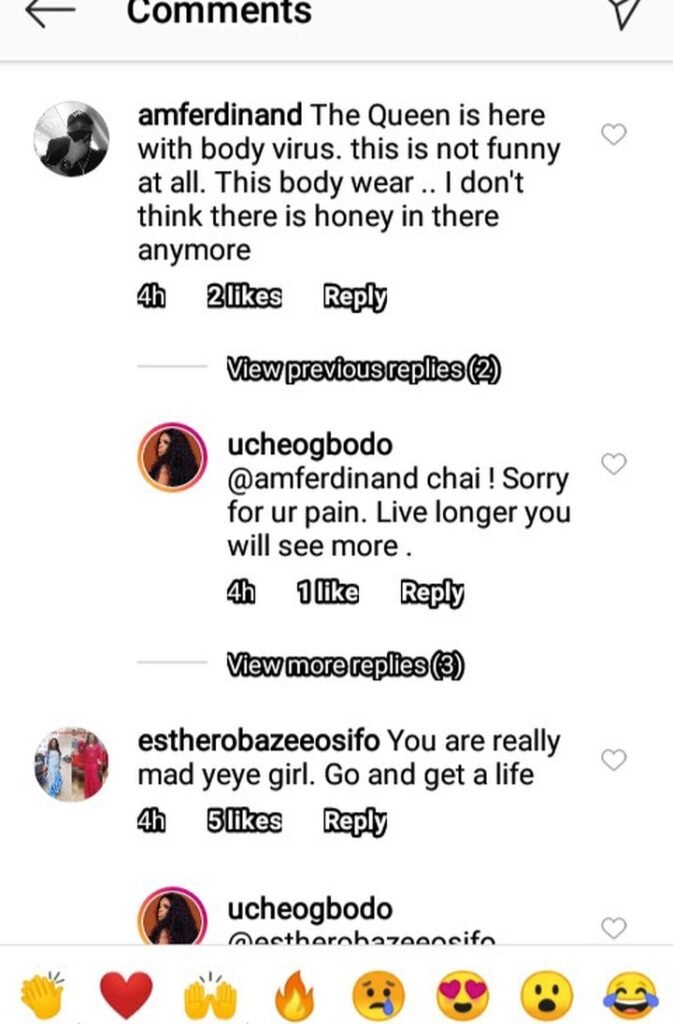The width and height of the screenshot is (673, 1024).
Task: Select the heart-eyes emoji
Action: click(463, 996)
